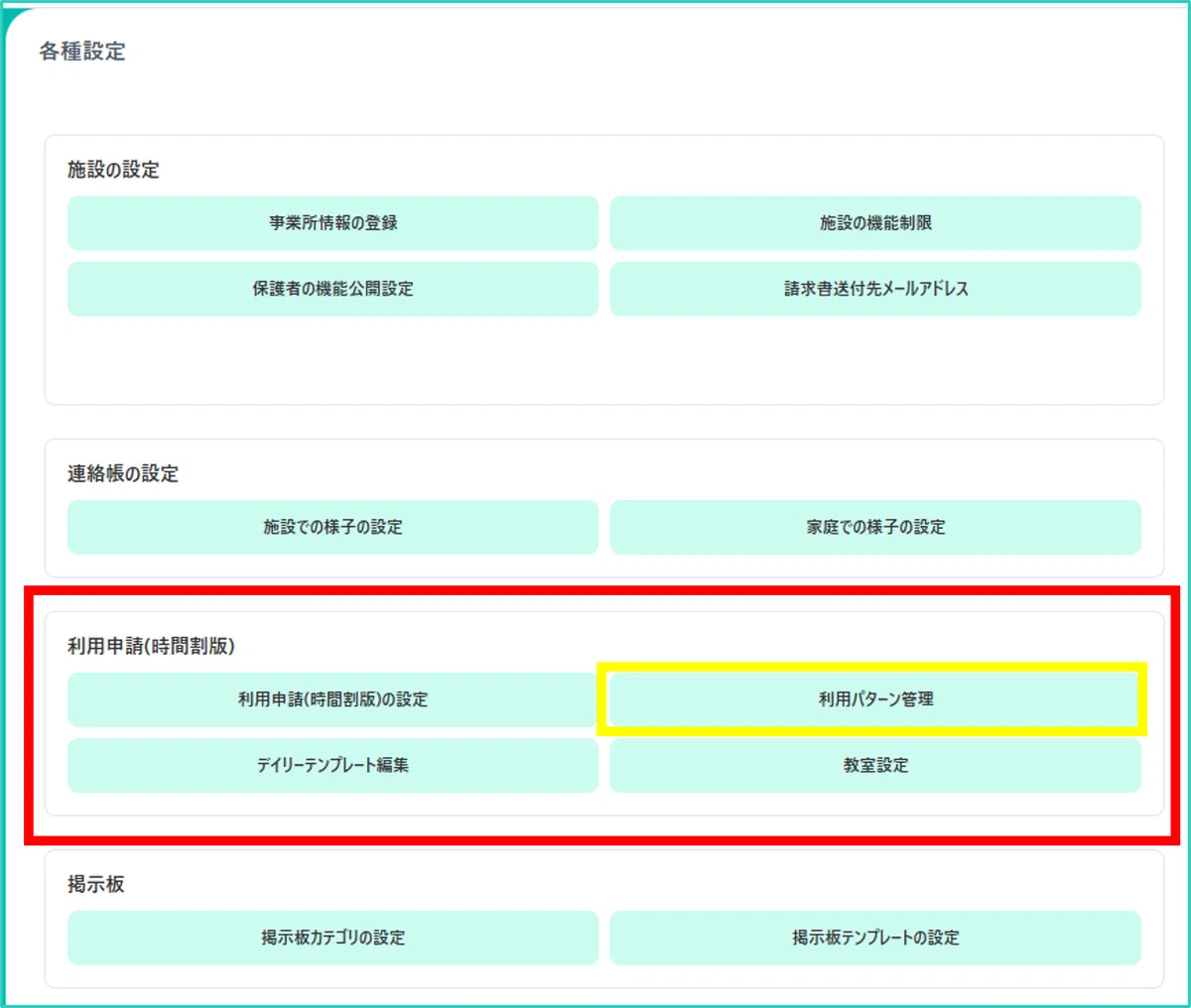This screenshot has width=1191, height=1008.
Task: Select 家庭での様子の設定 button
Action: [x=875, y=527]
